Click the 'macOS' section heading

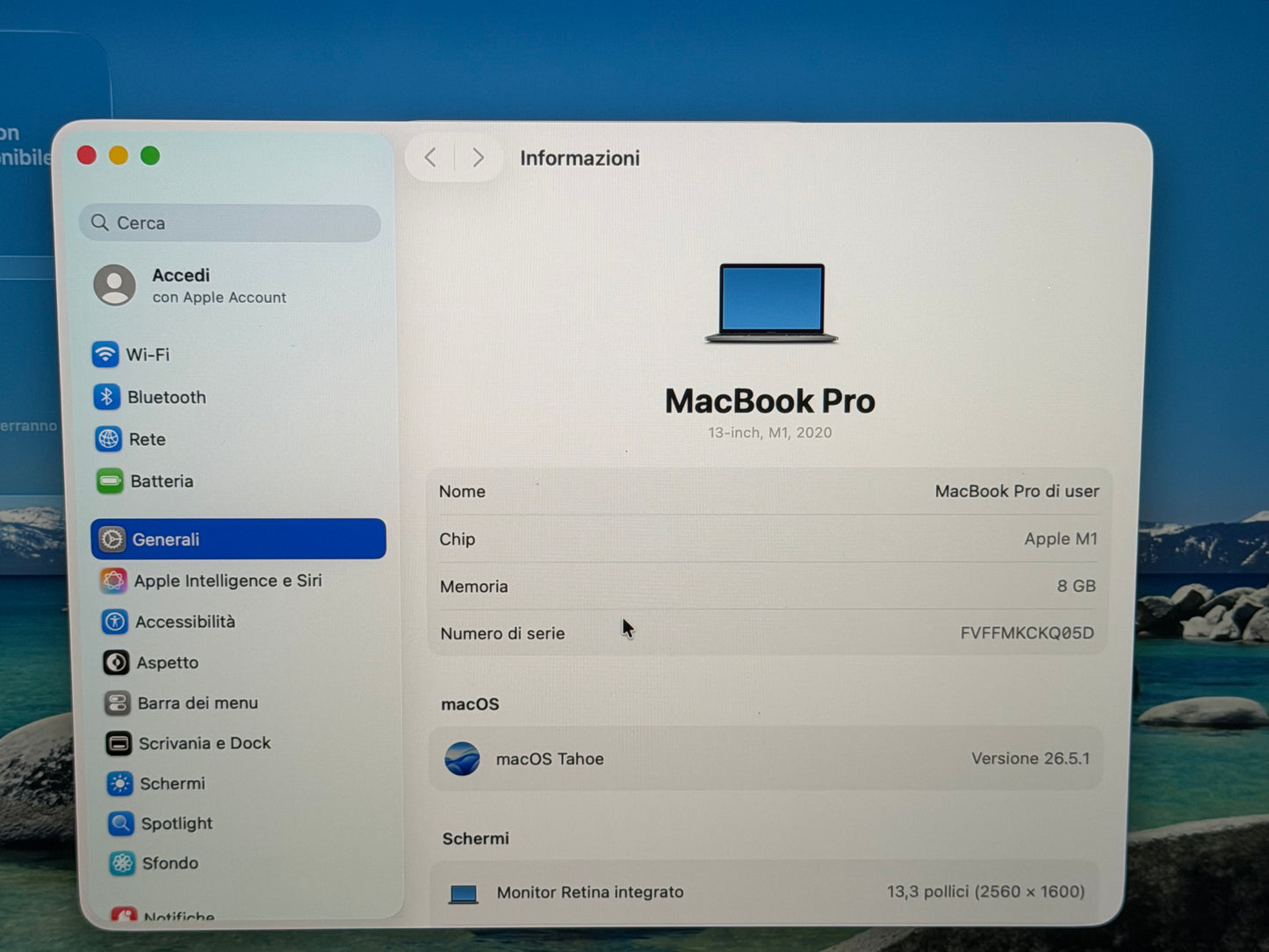click(x=470, y=704)
